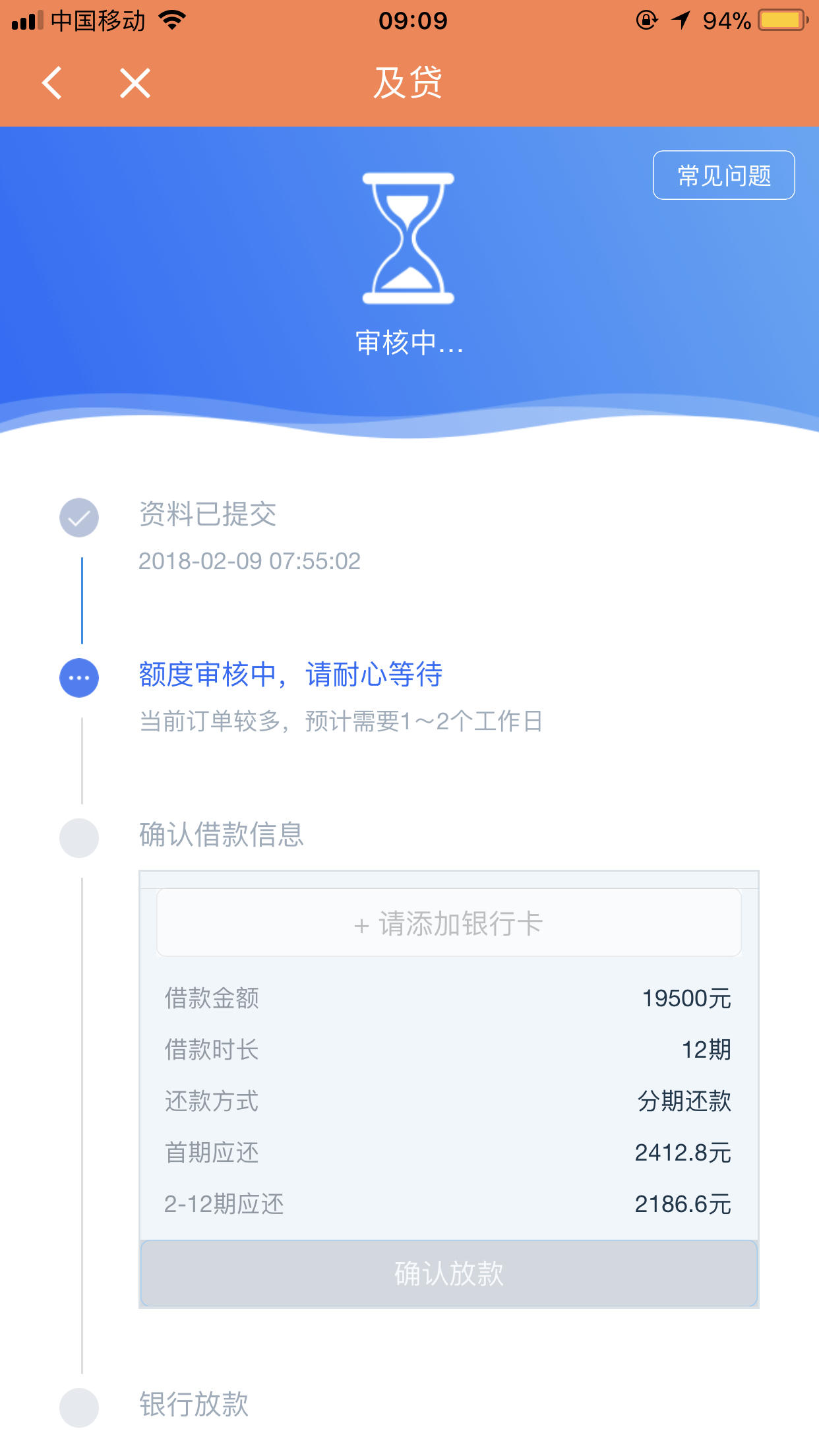Tap the back arrow in header
The image size is (819, 1456).
51,83
